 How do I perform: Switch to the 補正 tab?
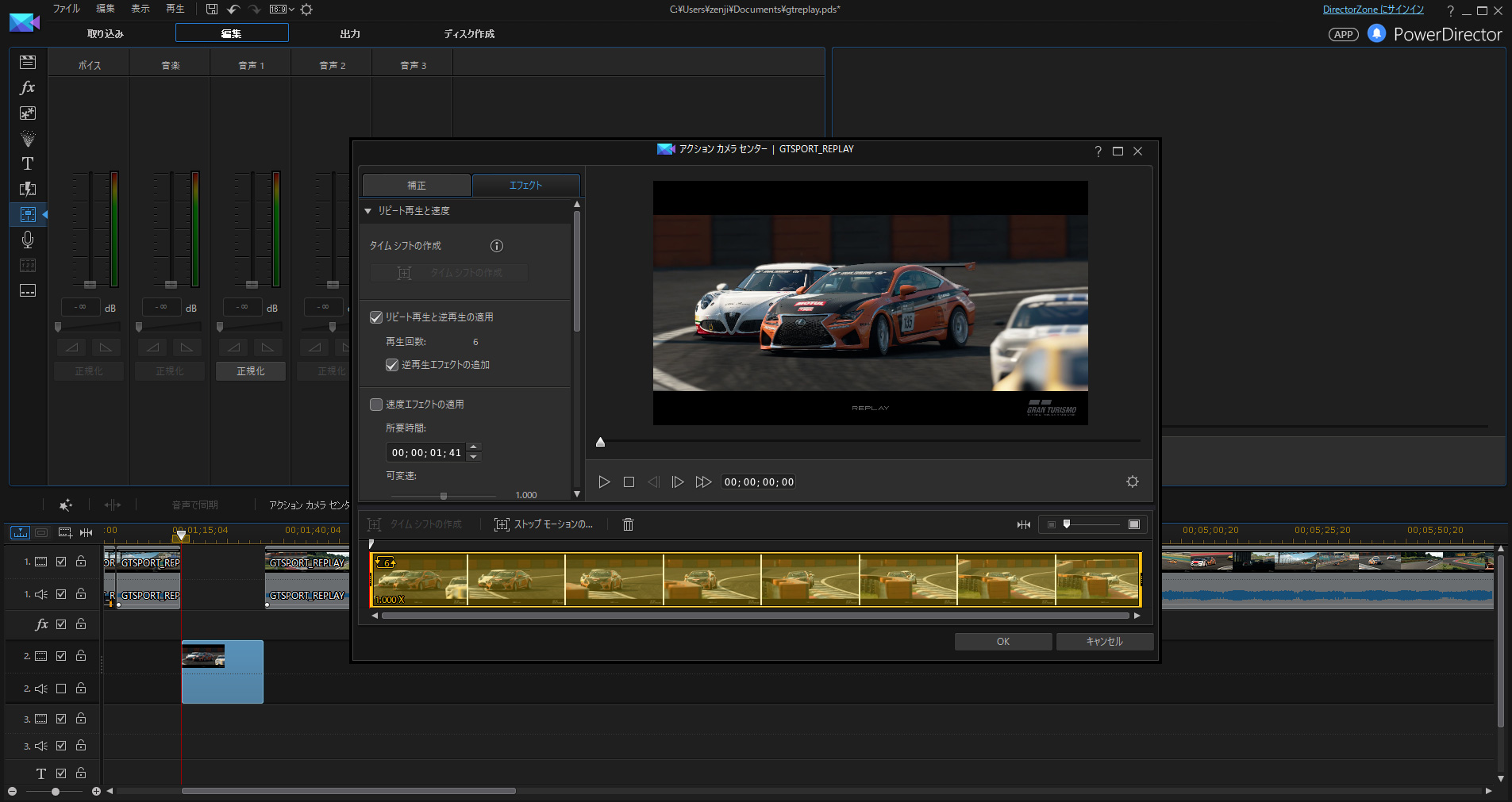[417, 185]
